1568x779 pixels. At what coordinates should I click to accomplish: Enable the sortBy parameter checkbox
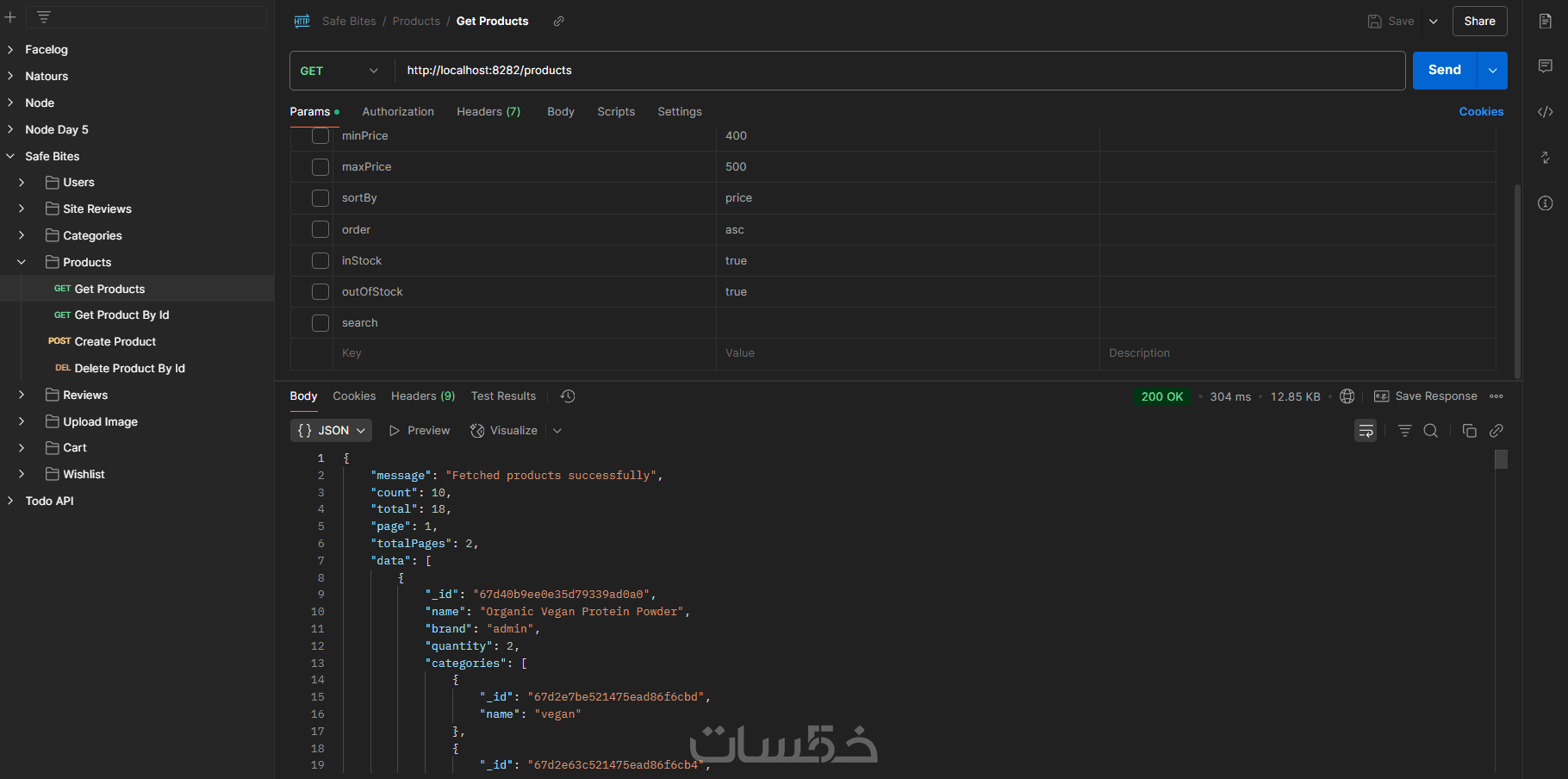(320, 198)
